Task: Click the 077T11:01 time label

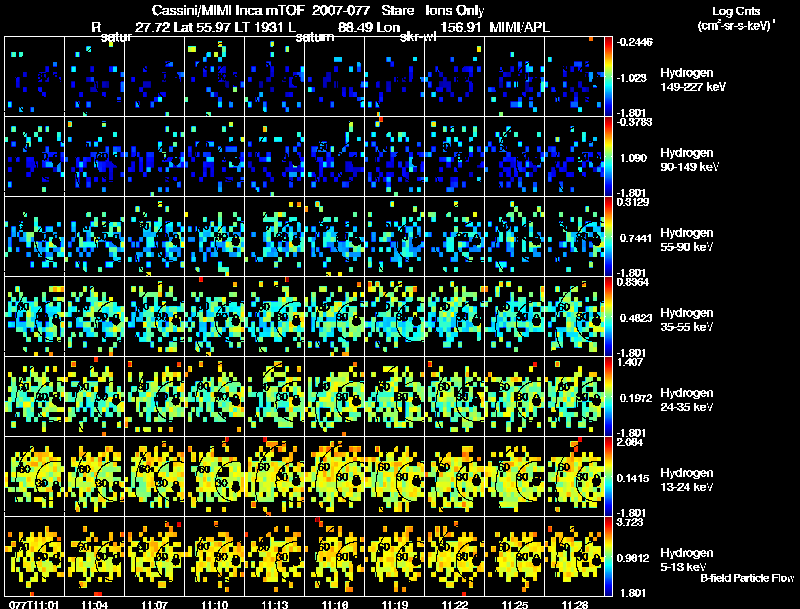Action: [34, 604]
